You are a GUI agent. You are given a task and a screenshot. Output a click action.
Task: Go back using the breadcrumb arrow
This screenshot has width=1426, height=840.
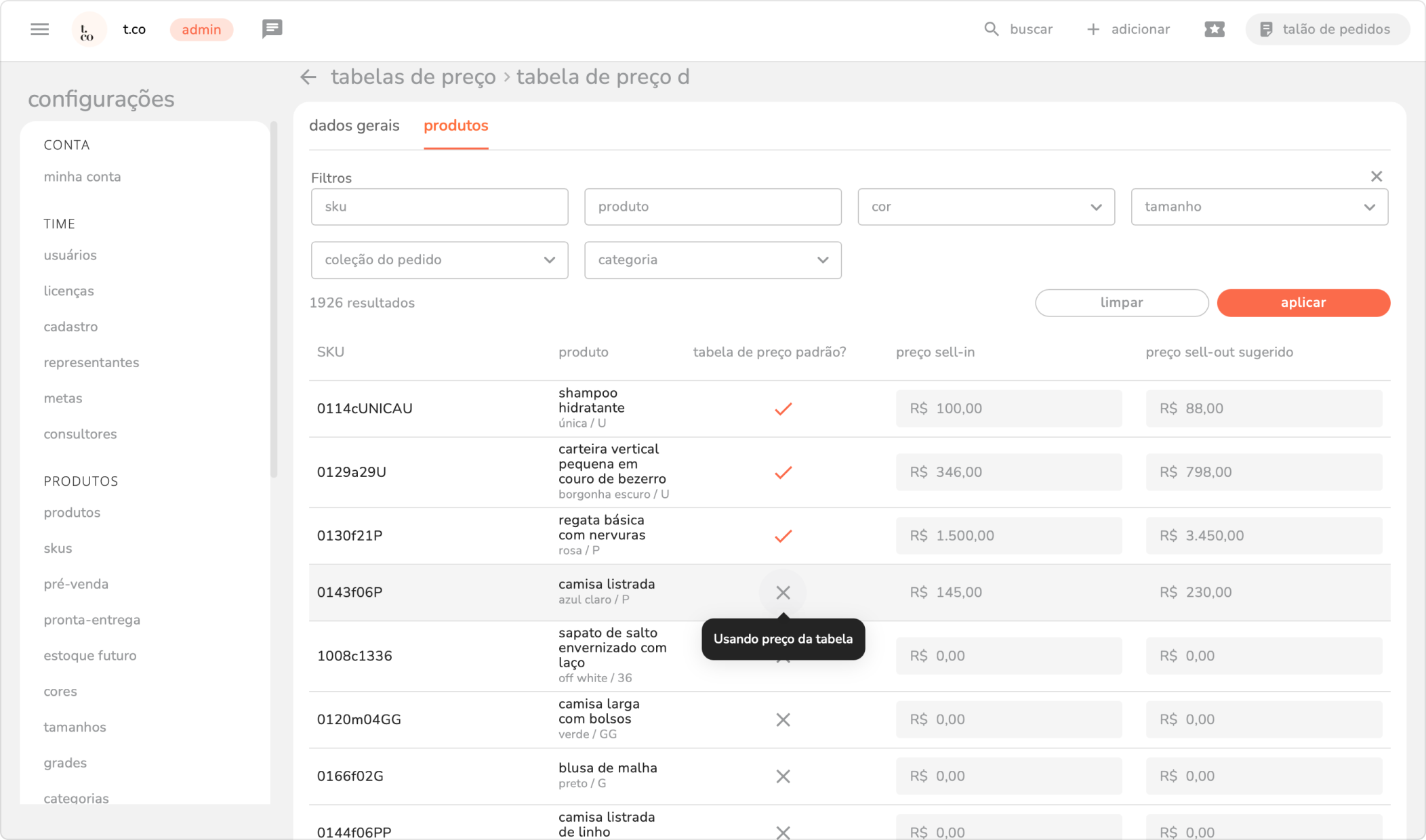coord(308,77)
